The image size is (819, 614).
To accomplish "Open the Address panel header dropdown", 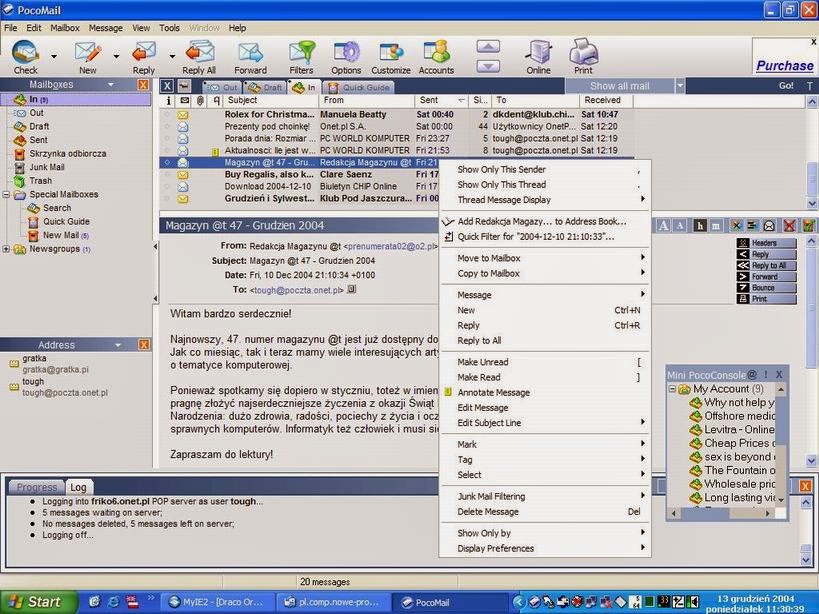I will click(x=118, y=345).
